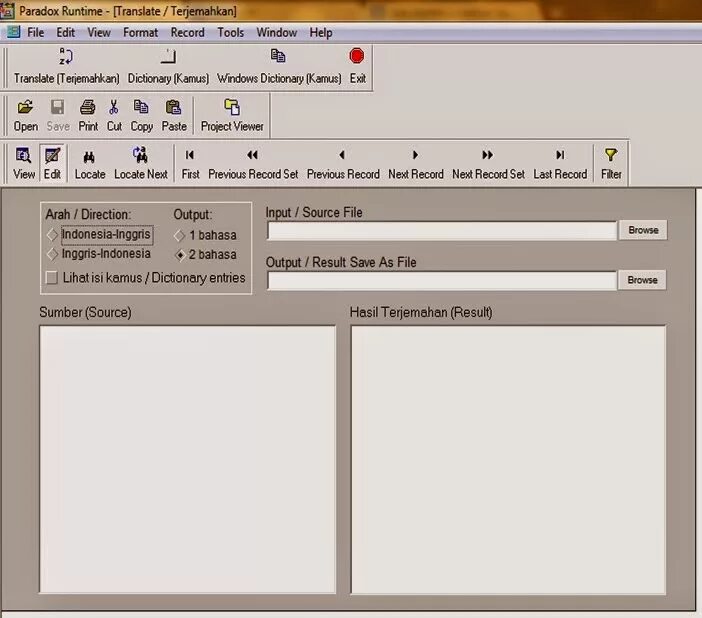This screenshot has width=702, height=618.
Task: Click the Print icon
Action: (x=88, y=107)
